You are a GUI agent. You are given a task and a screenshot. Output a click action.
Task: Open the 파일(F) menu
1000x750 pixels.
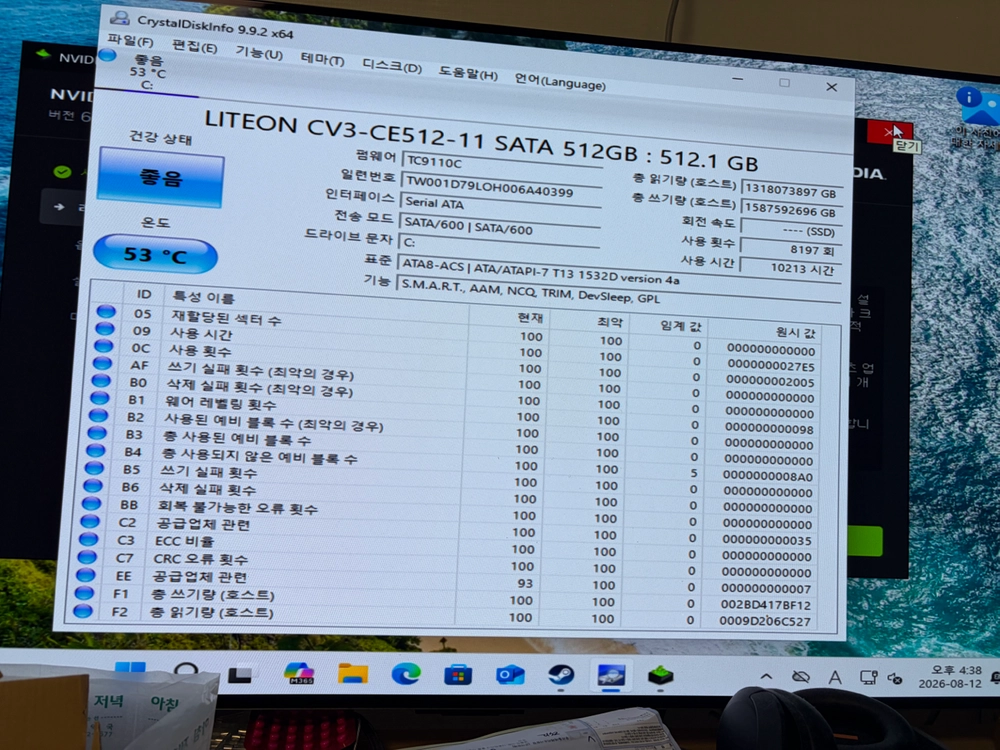pos(131,41)
